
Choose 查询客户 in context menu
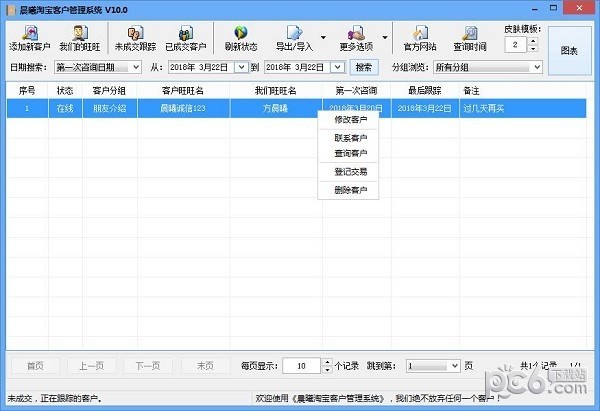click(x=350, y=153)
